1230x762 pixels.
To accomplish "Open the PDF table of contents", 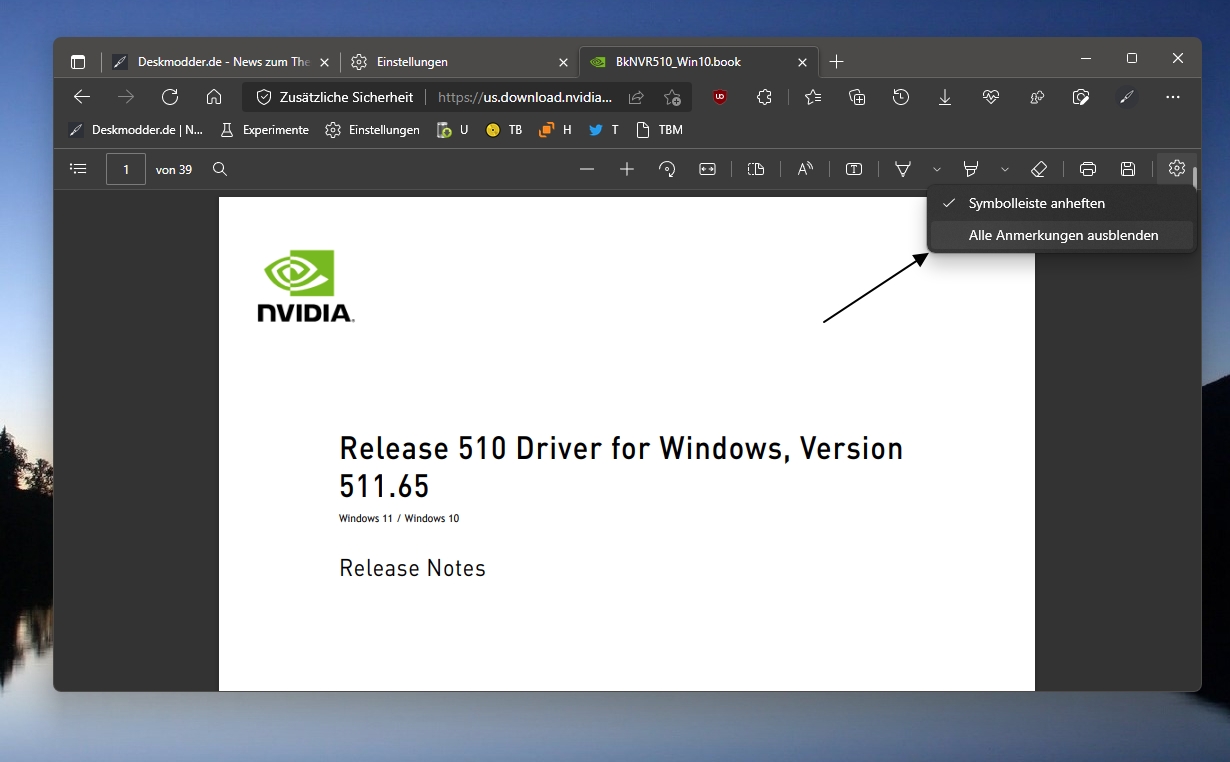I will pyautogui.click(x=78, y=169).
